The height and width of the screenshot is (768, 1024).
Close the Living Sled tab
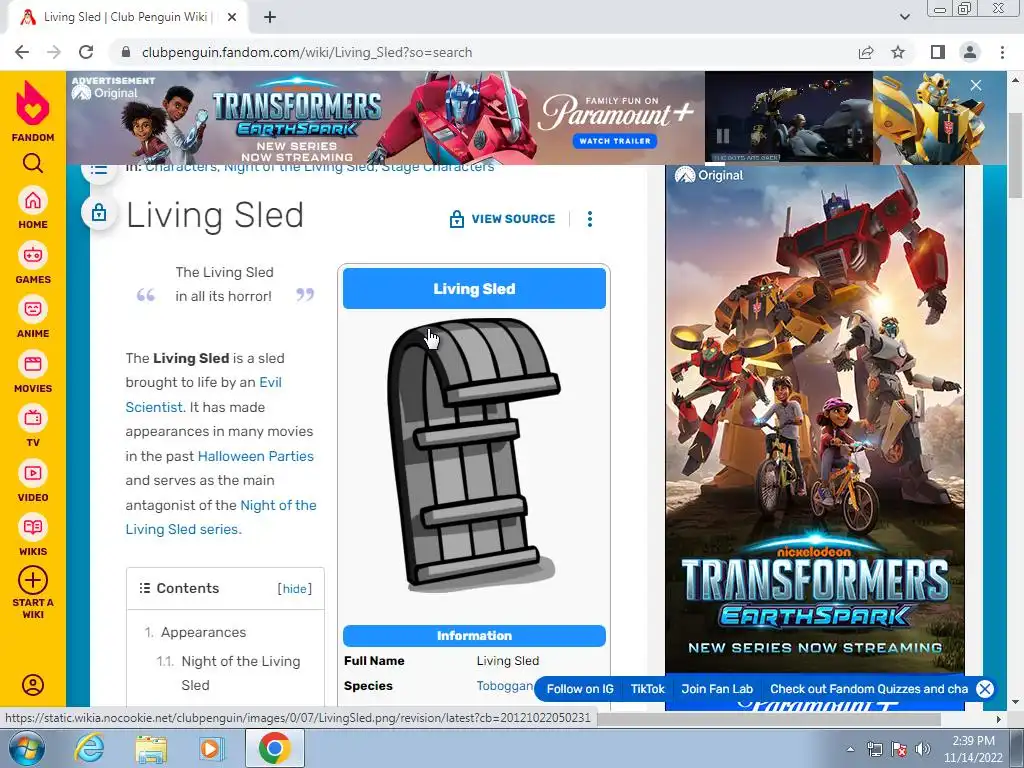pos(232,18)
